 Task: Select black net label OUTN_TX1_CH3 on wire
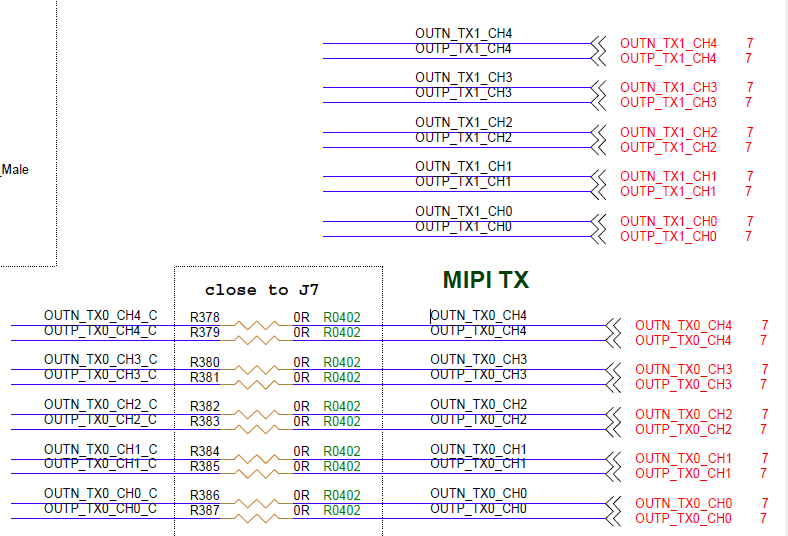[x=464, y=77]
